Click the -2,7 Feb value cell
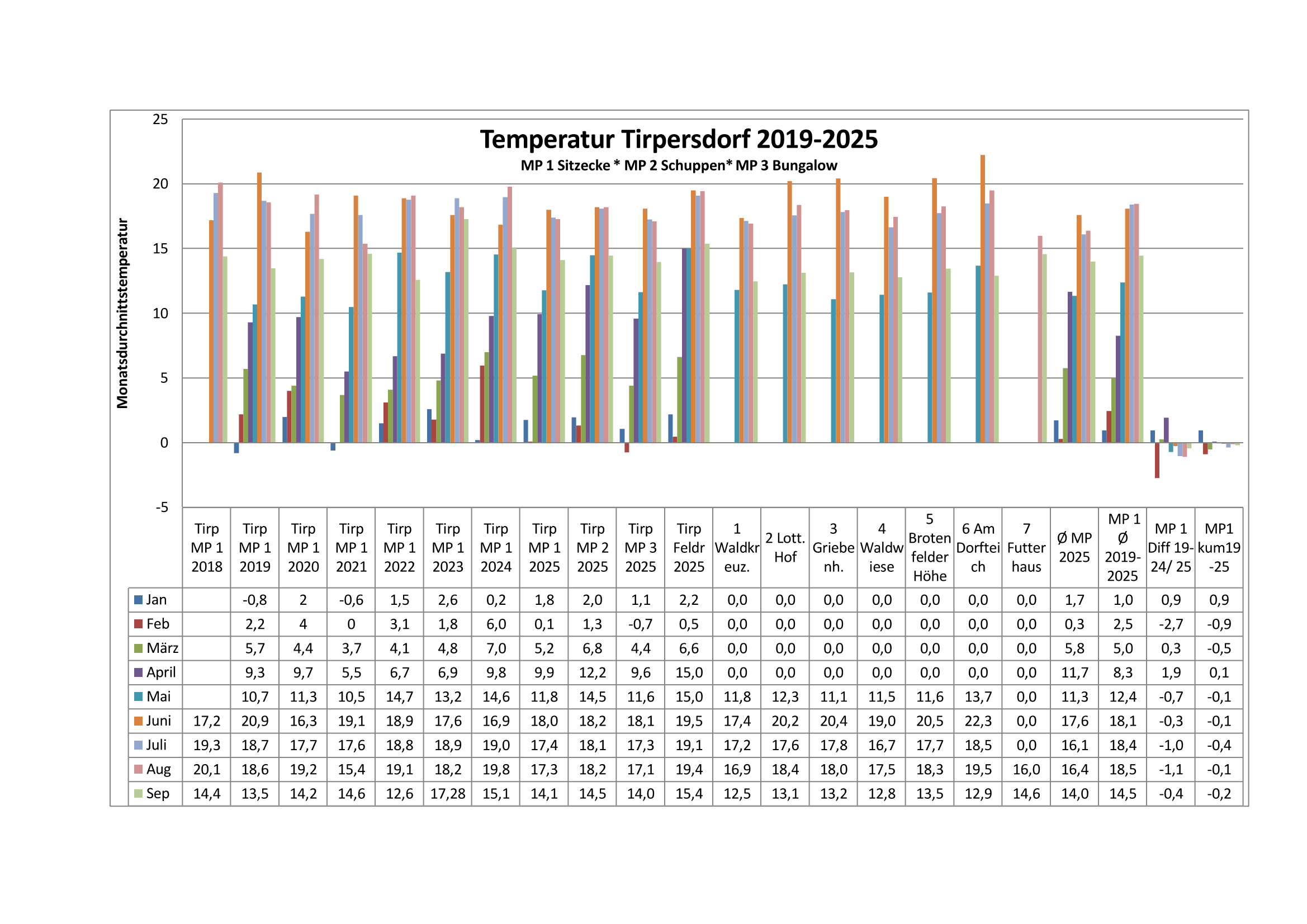The image size is (1307, 924). pyautogui.click(x=1171, y=624)
